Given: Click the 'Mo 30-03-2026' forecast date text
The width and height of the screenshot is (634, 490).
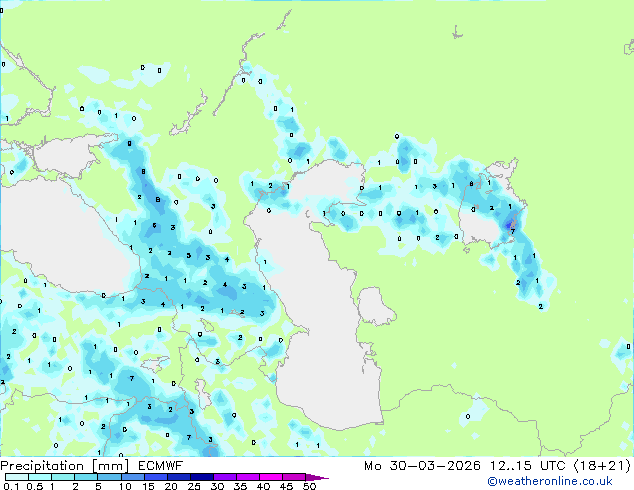Looking at the screenshot, I should click(422, 466).
